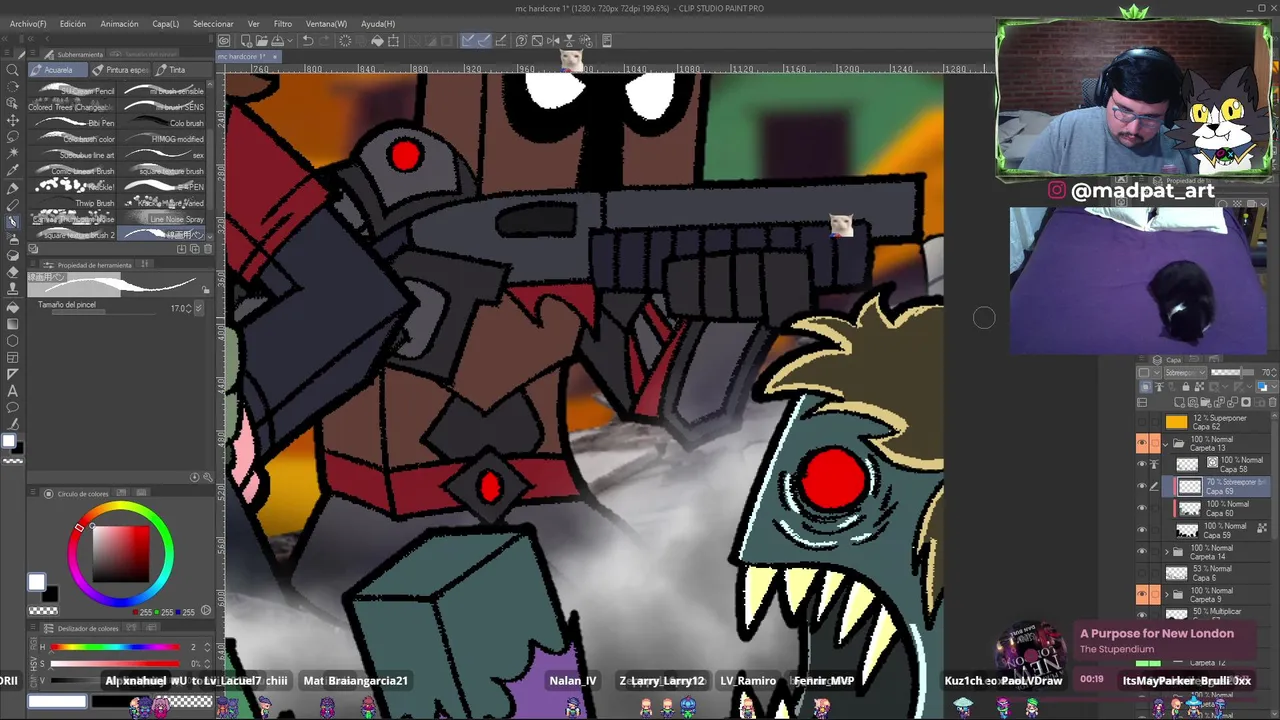Open brush size preset dropdown
The width and height of the screenshot is (1280, 720).
(x=198, y=309)
